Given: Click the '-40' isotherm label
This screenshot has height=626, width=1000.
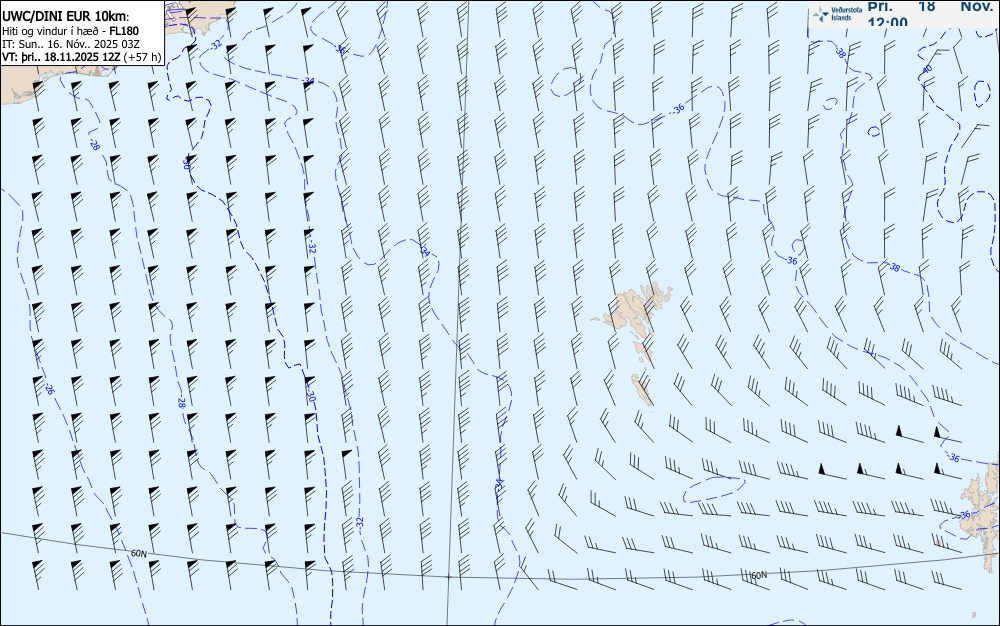Looking at the screenshot, I should [x=927, y=68].
